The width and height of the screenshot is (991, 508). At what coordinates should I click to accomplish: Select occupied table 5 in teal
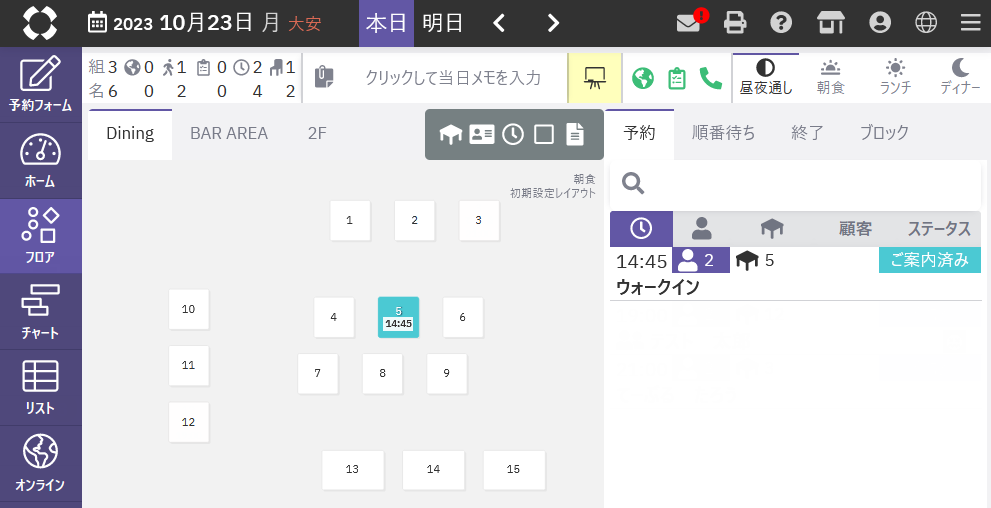[x=398, y=317]
